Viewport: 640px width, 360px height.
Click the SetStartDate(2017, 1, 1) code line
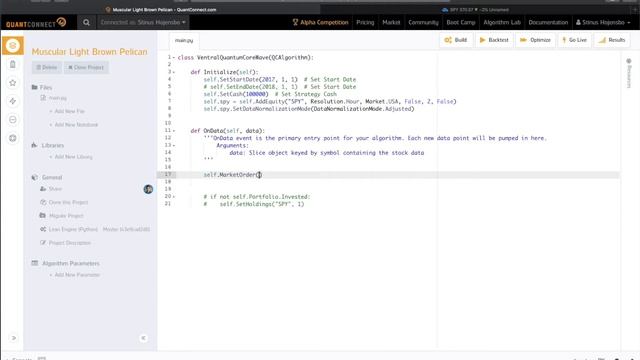coord(280,80)
